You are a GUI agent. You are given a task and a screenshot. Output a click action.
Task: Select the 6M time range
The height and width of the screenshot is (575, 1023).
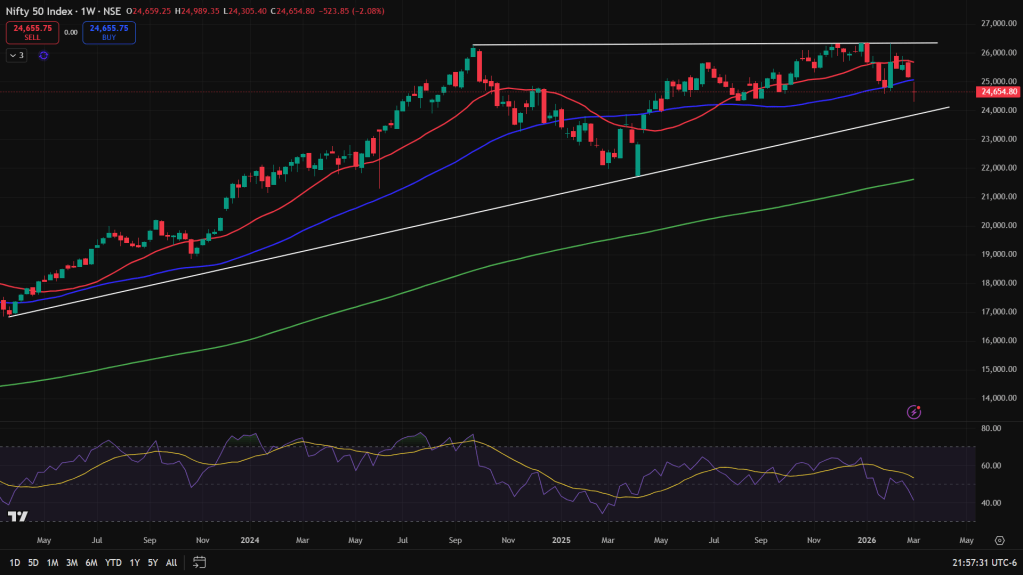coord(91,562)
